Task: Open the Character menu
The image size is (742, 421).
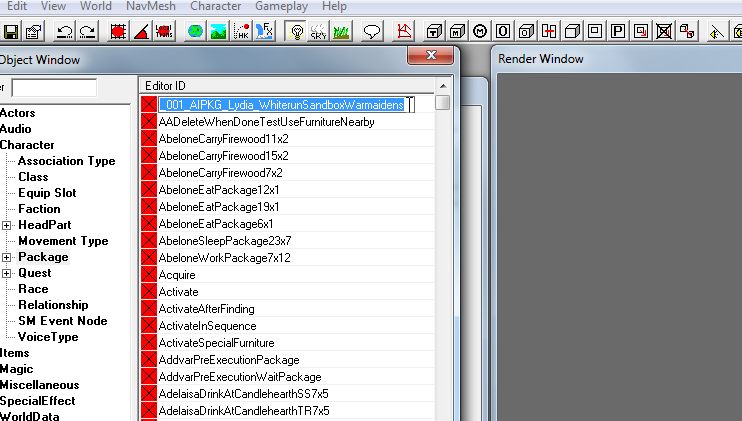Action: click(x=215, y=6)
